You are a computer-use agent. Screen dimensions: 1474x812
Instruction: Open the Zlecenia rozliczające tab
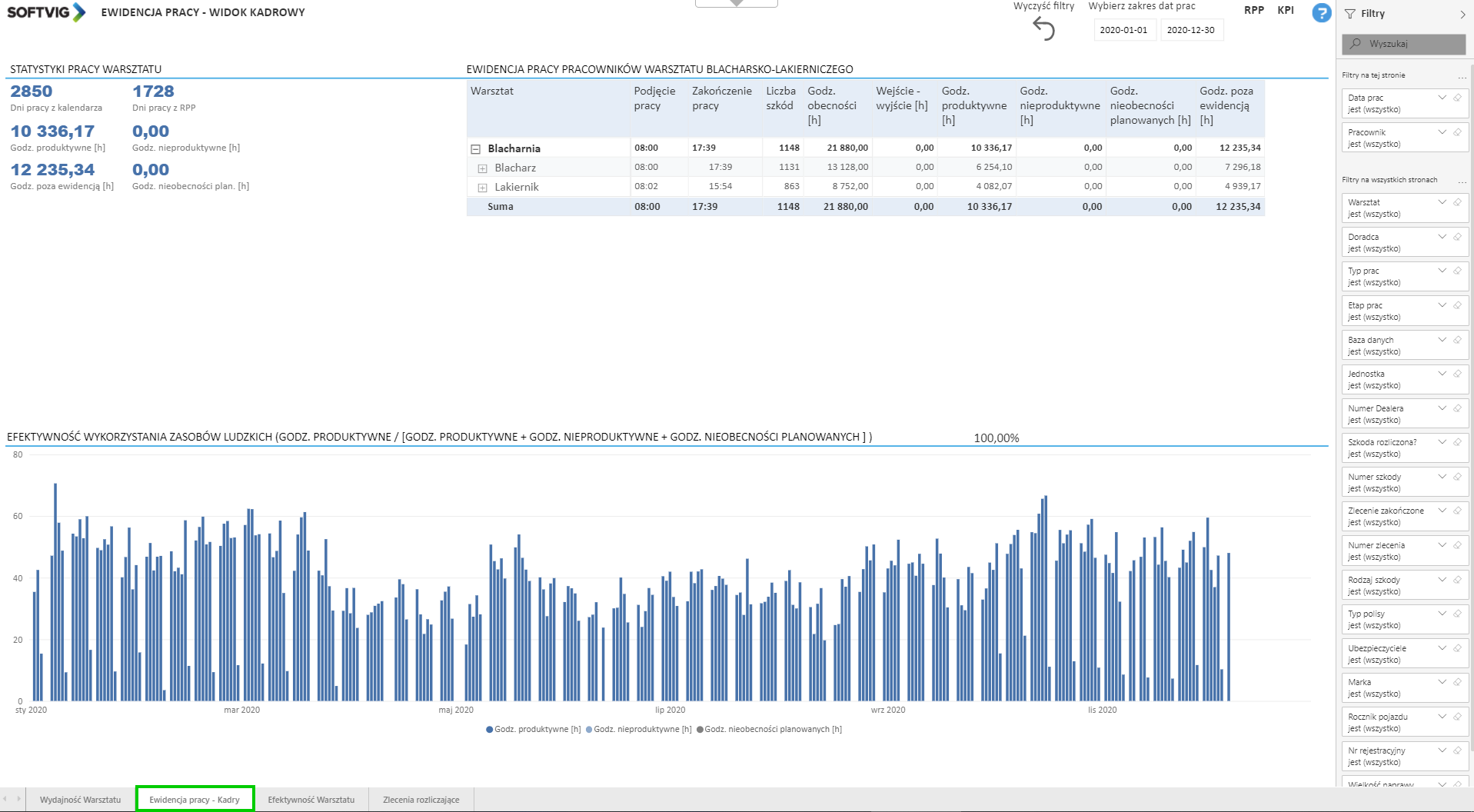coord(421,800)
